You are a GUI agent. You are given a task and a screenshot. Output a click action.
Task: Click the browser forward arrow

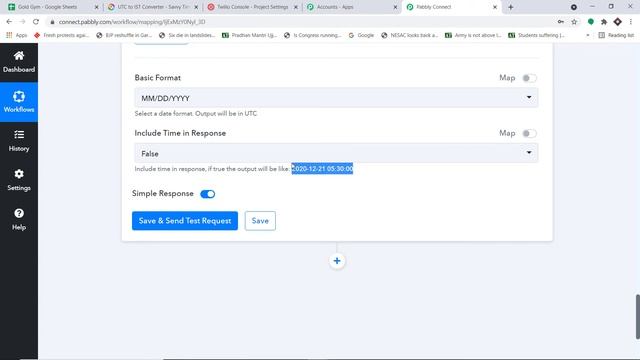(x=22, y=22)
